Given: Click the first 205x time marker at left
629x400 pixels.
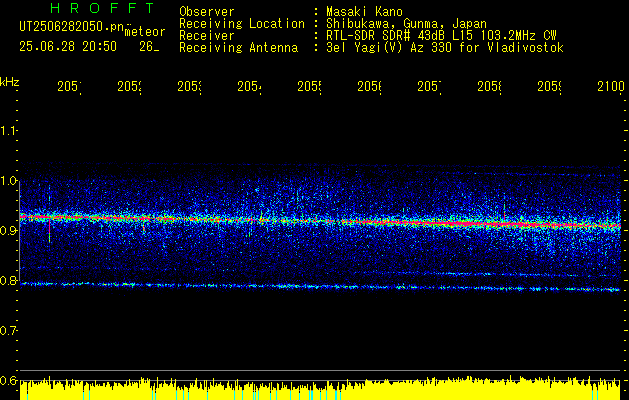Looking at the screenshot, I should coord(69,86).
